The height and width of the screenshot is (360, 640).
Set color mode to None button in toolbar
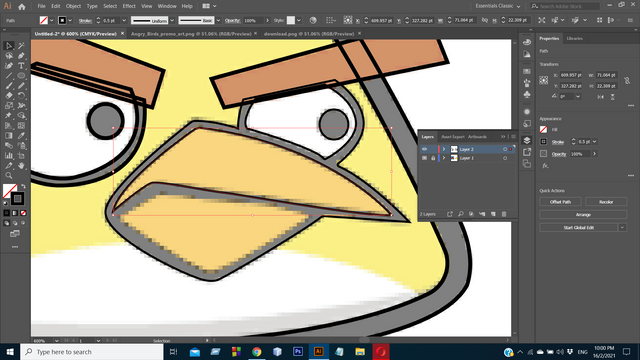tap(23, 213)
